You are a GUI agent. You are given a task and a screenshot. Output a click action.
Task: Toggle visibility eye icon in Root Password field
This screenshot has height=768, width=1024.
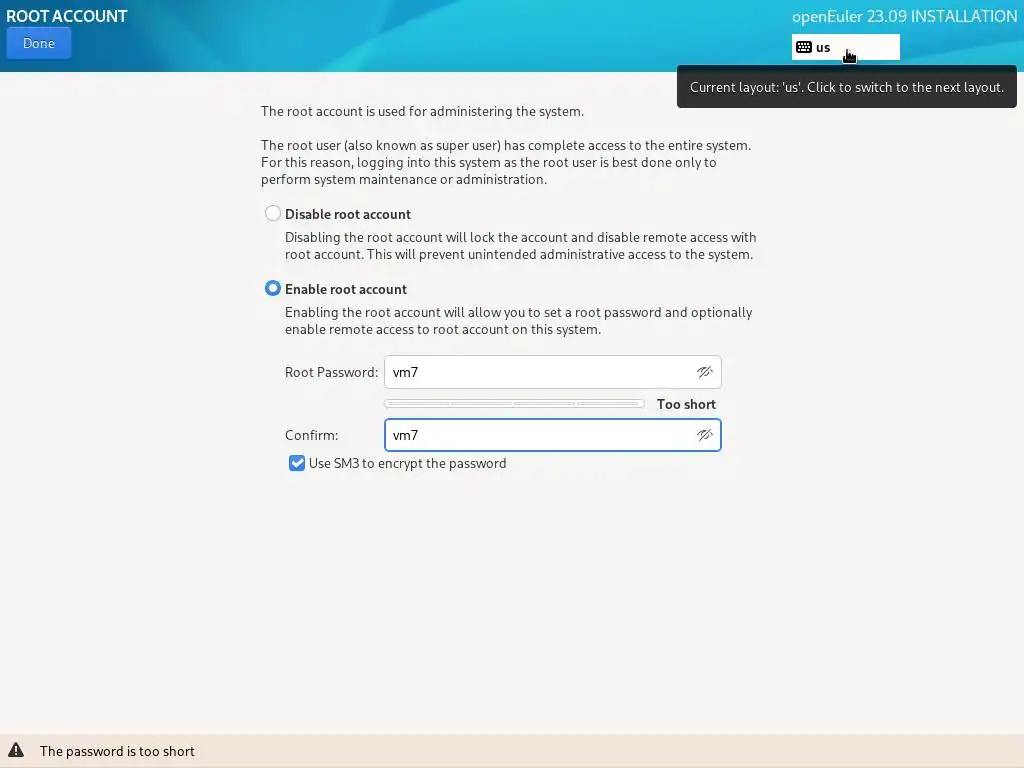tap(704, 372)
